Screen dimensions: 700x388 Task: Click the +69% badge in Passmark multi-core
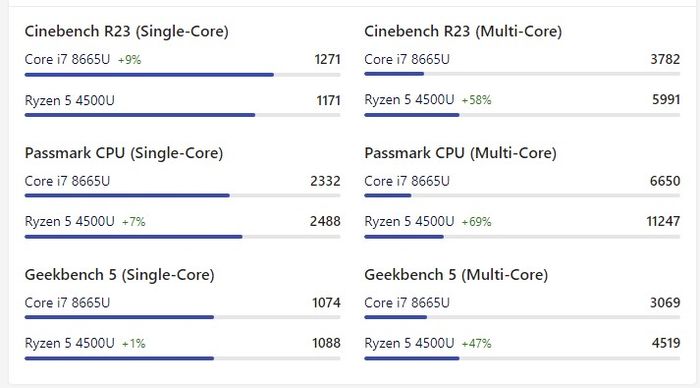(476, 222)
